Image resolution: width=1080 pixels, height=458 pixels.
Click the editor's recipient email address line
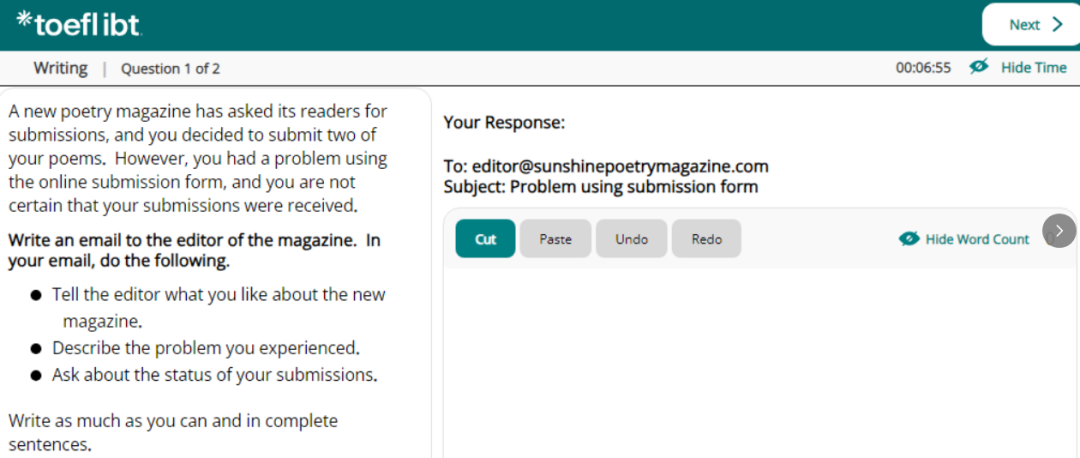coord(606,166)
